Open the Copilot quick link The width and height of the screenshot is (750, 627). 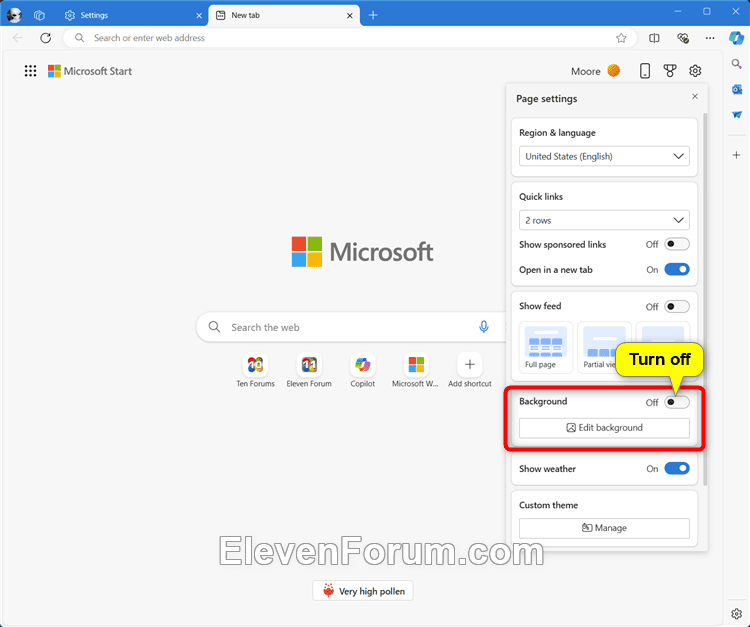(x=363, y=371)
